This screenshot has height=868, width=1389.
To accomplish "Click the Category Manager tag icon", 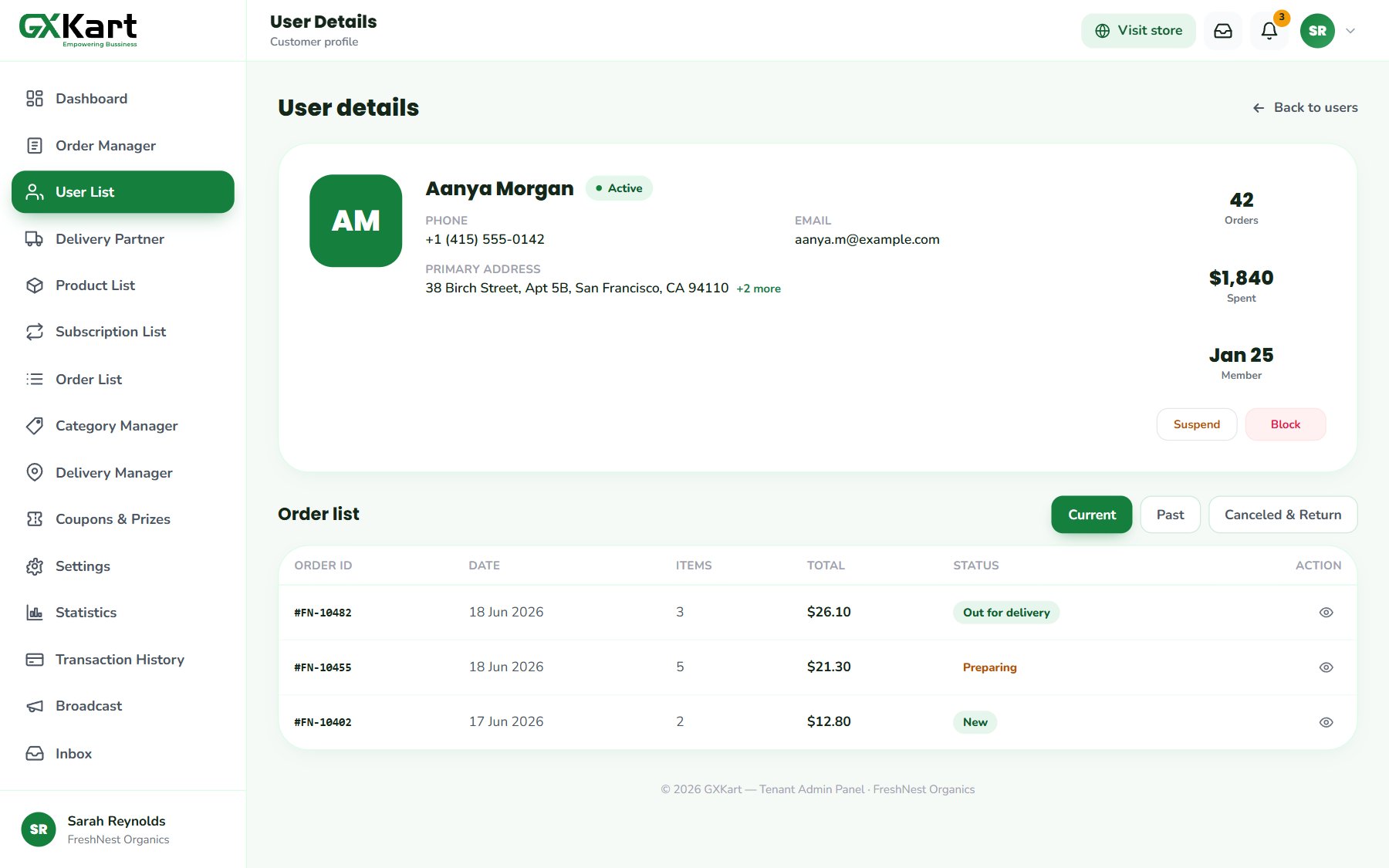I will [x=35, y=426].
